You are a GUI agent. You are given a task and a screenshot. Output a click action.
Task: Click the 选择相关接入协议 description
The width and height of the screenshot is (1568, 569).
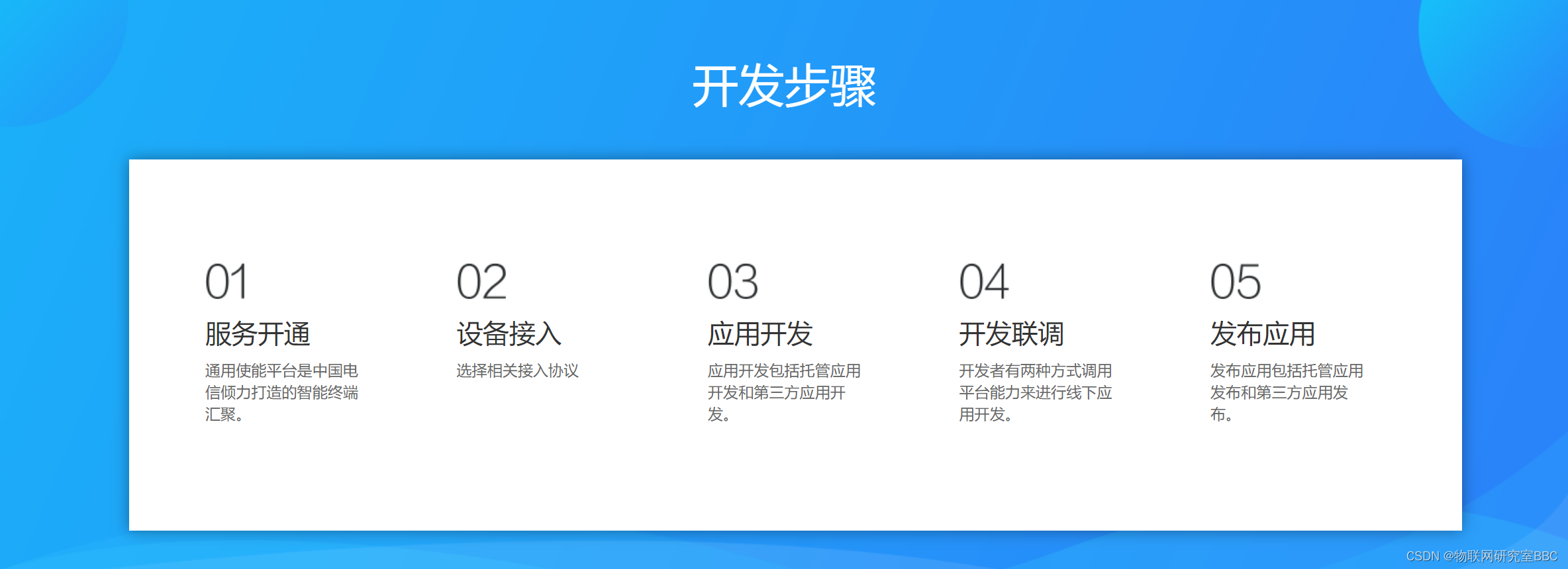[x=517, y=371]
